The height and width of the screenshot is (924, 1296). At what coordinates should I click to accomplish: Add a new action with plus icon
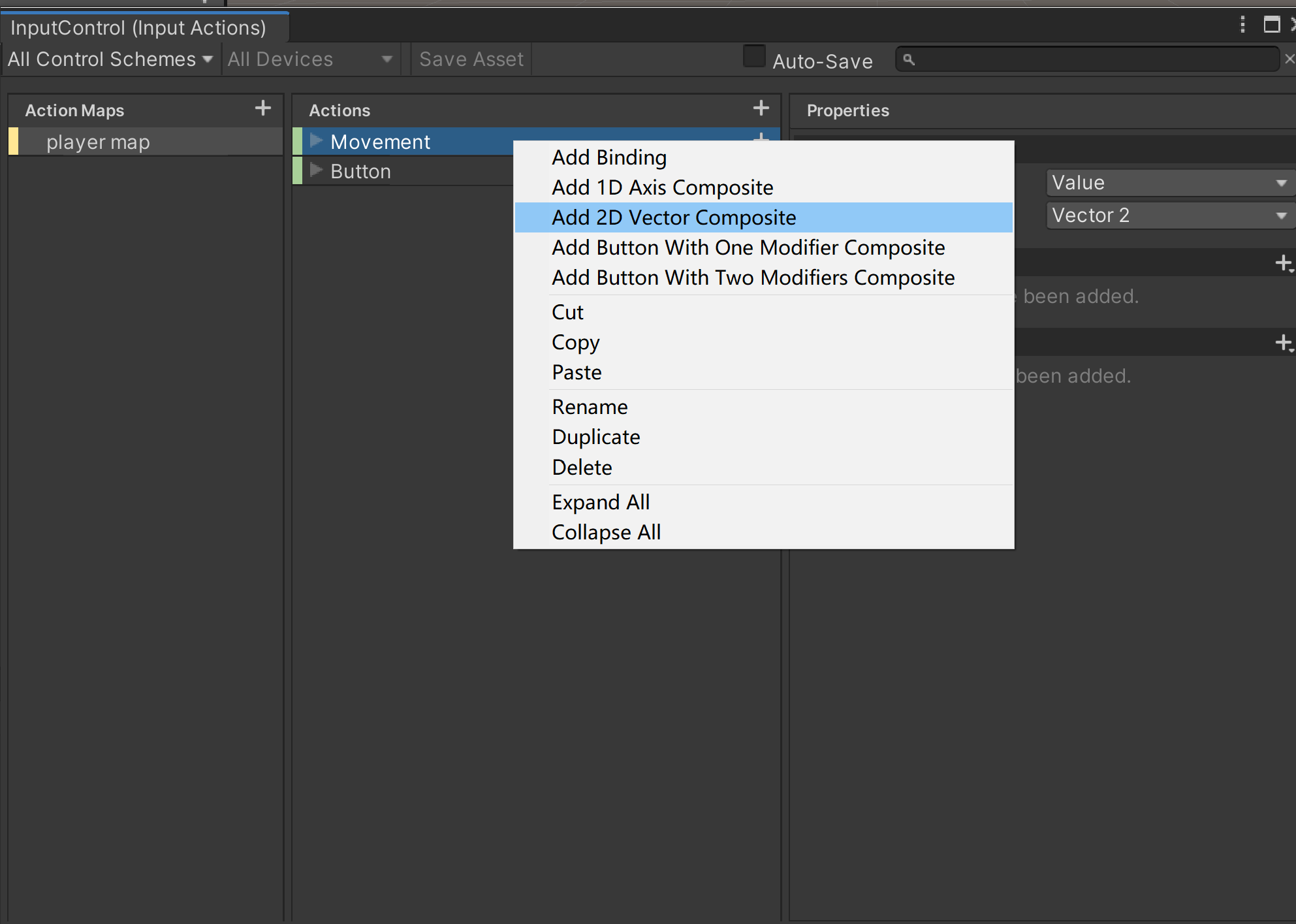point(761,108)
